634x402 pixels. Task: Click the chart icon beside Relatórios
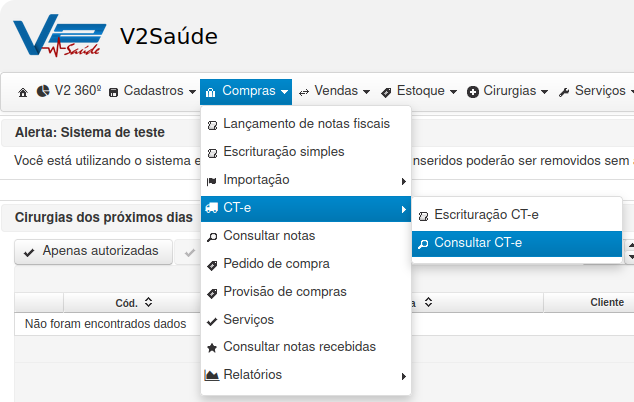pos(211,375)
